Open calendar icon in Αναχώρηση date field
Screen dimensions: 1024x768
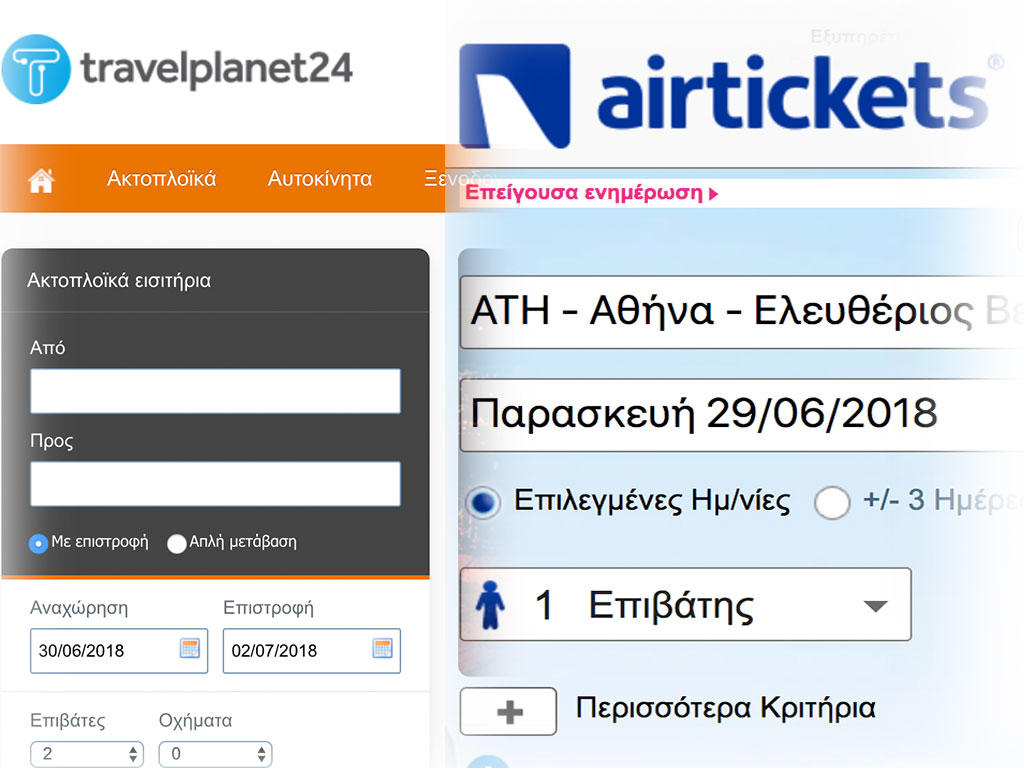(189, 648)
